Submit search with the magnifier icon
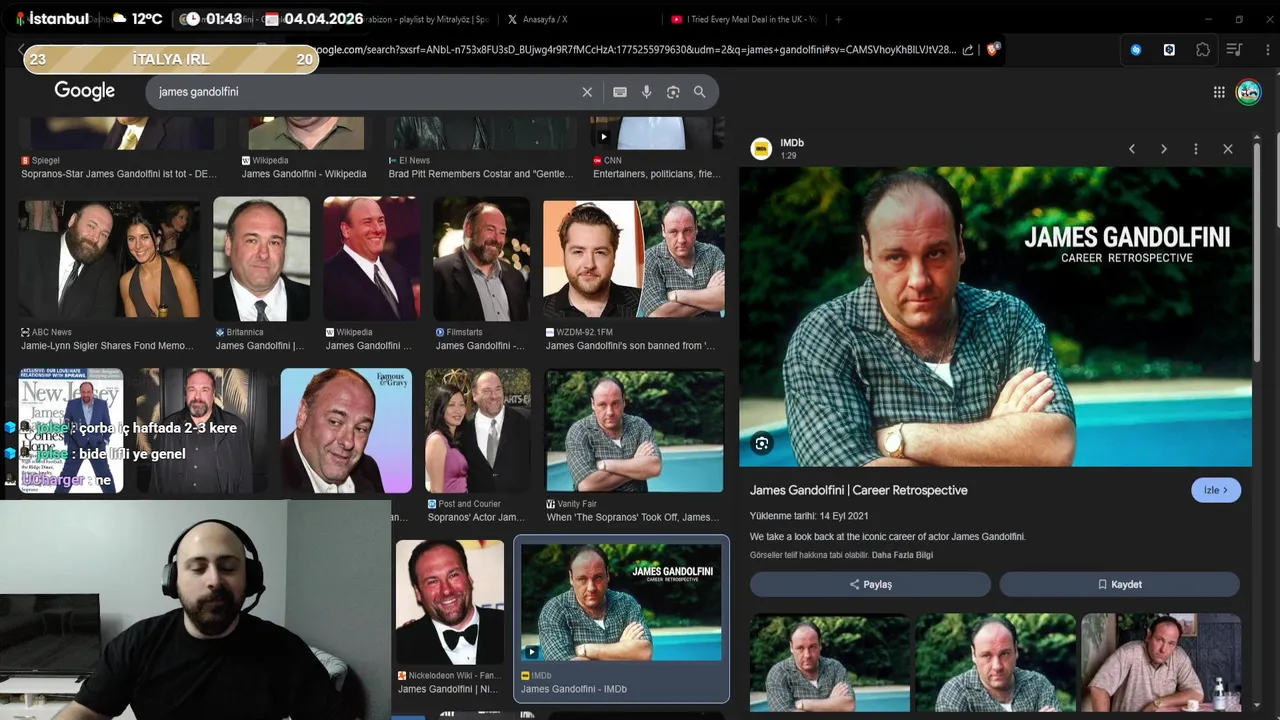The image size is (1280, 720). click(700, 92)
